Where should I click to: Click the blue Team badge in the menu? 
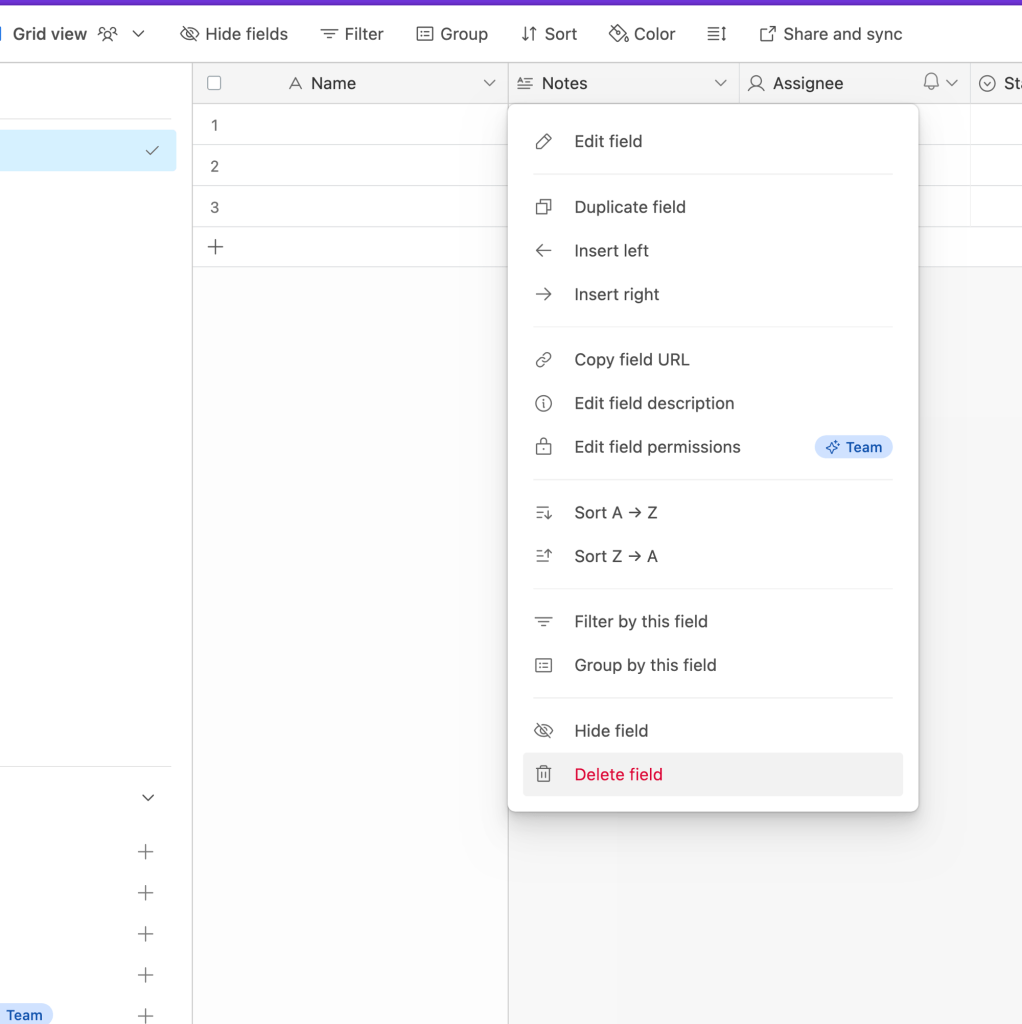[853, 447]
